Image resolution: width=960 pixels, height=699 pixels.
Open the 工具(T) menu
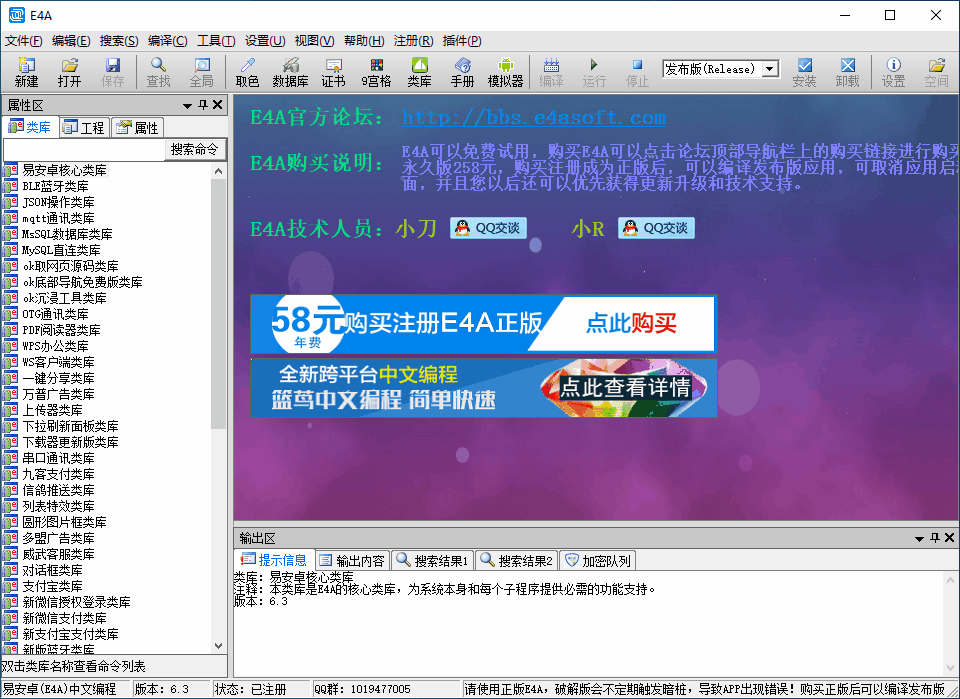(216, 41)
